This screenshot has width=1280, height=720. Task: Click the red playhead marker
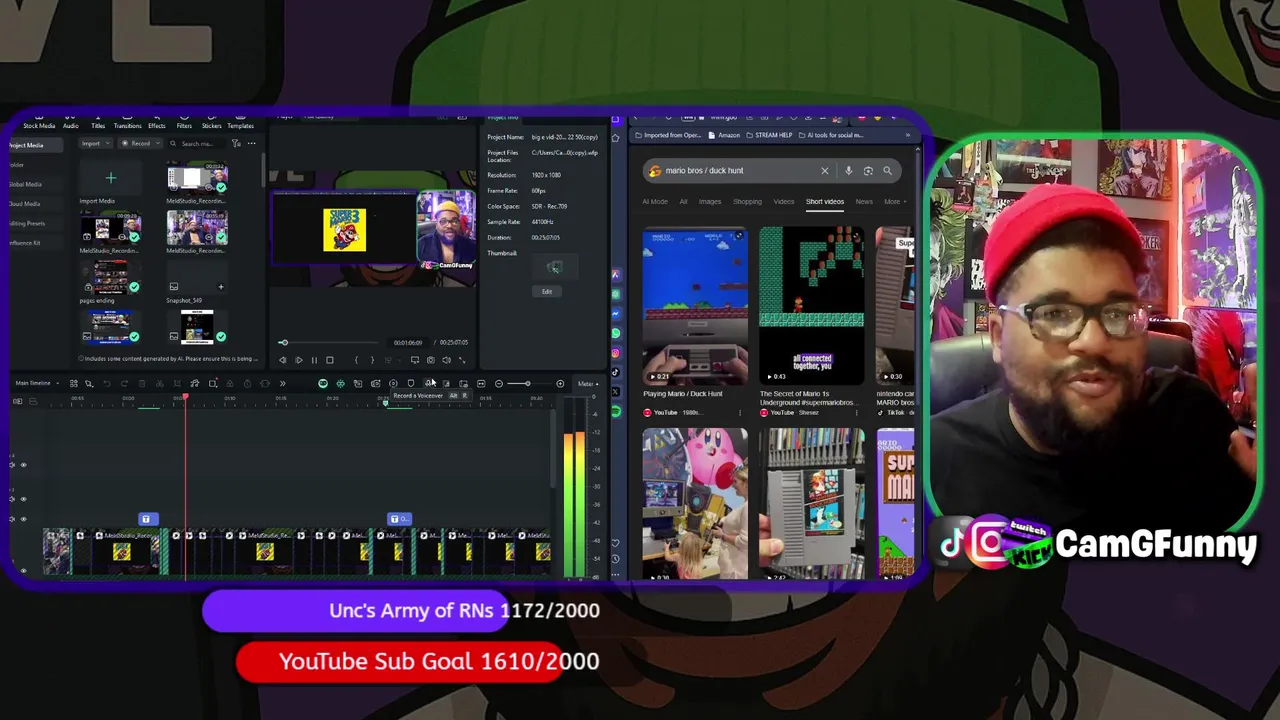pos(185,398)
